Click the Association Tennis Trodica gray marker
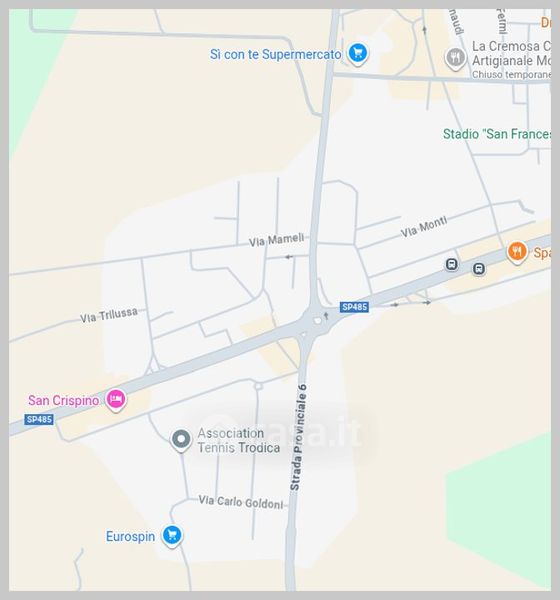Image resolution: width=560 pixels, height=600 pixels. pos(181,440)
